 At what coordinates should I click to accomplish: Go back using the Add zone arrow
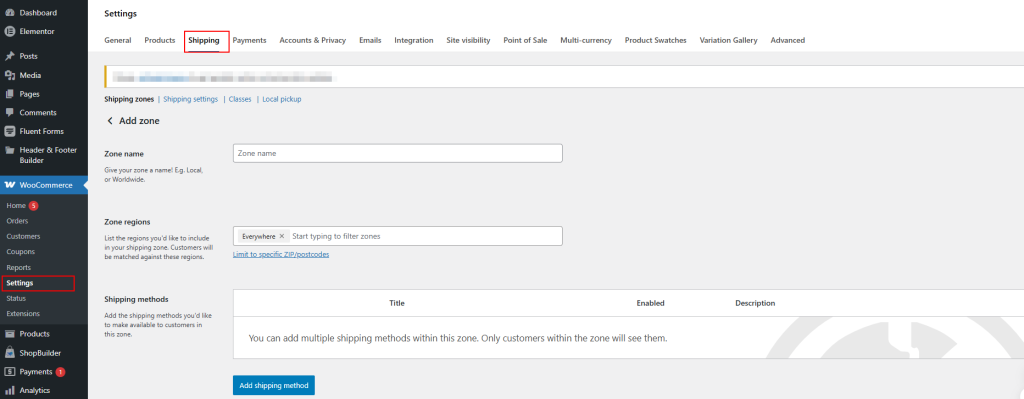(110, 121)
